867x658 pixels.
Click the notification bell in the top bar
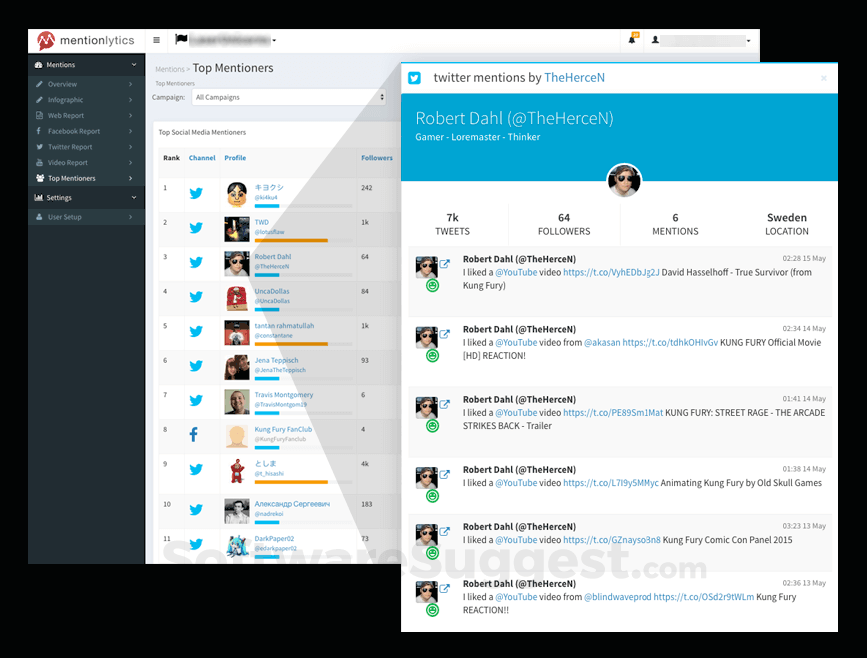click(634, 37)
